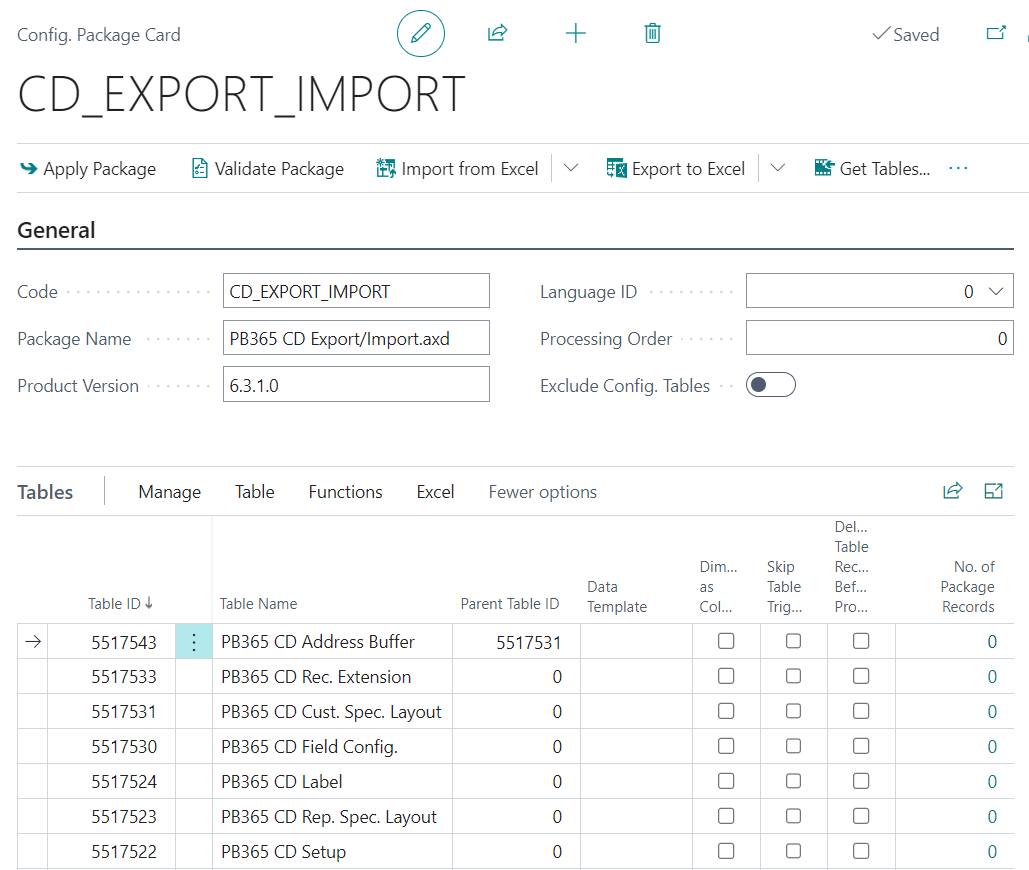1029x870 pixels.
Task: Check Skip Table Triggers for Address Buffer
Action: click(x=793, y=641)
